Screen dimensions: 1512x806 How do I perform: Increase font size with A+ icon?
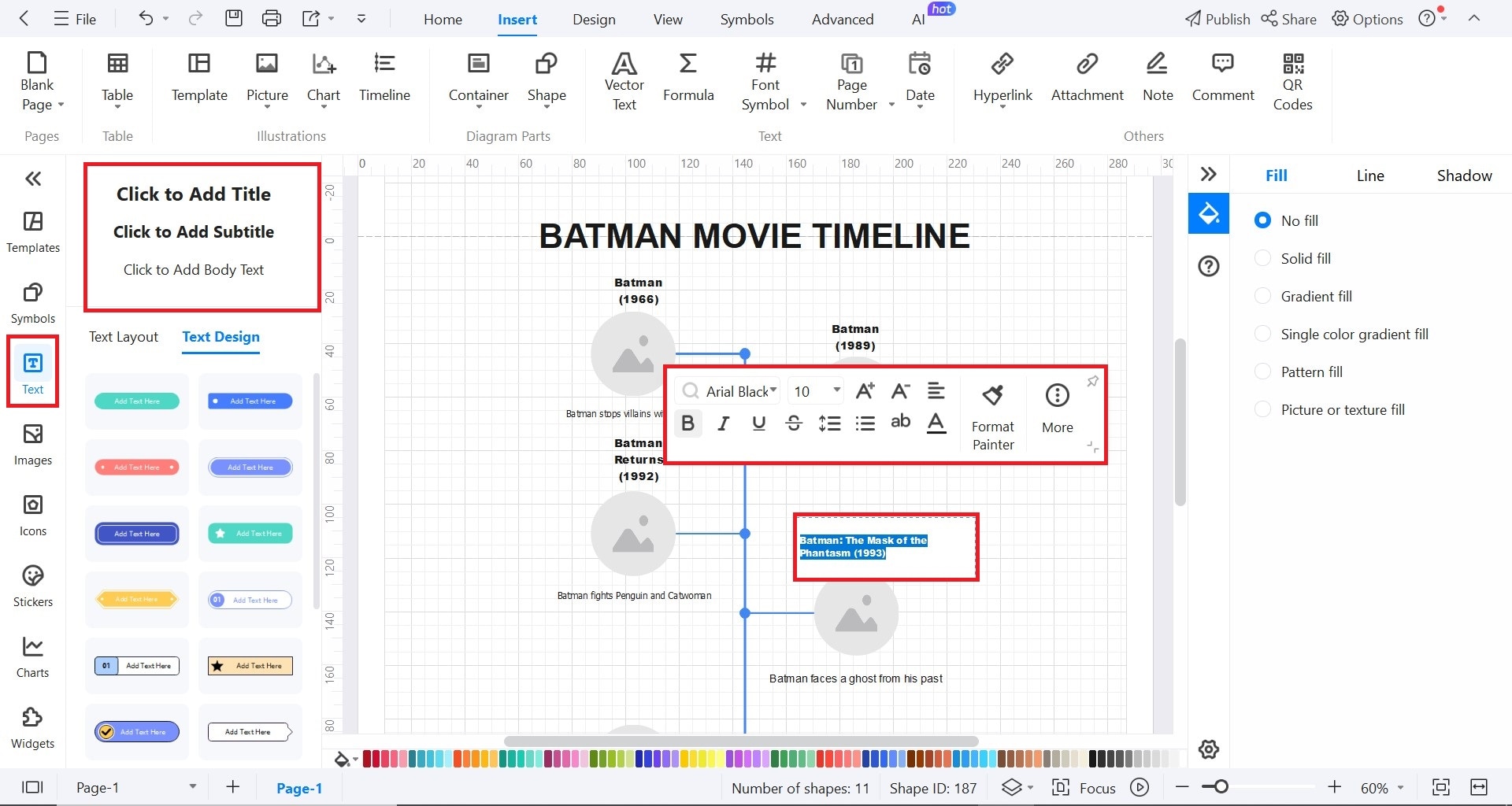point(865,390)
